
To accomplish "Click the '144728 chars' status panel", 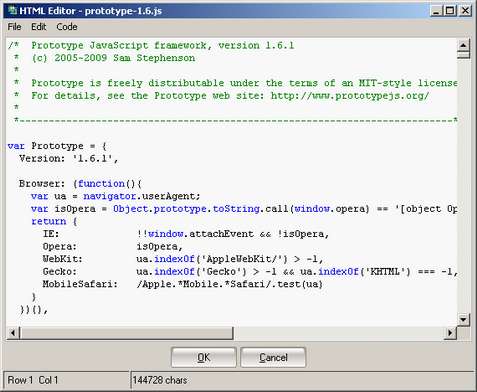I will (302, 380).
